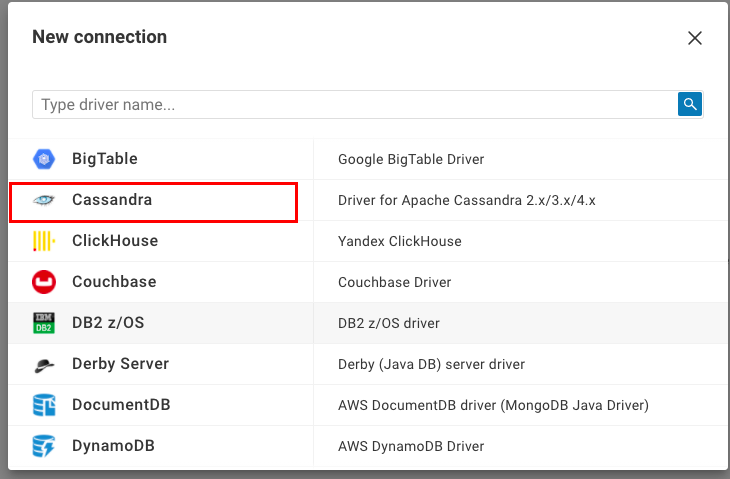Click the ClickHouse yellow bars icon
Image resolution: width=730 pixels, height=479 pixels.
point(44,241)
